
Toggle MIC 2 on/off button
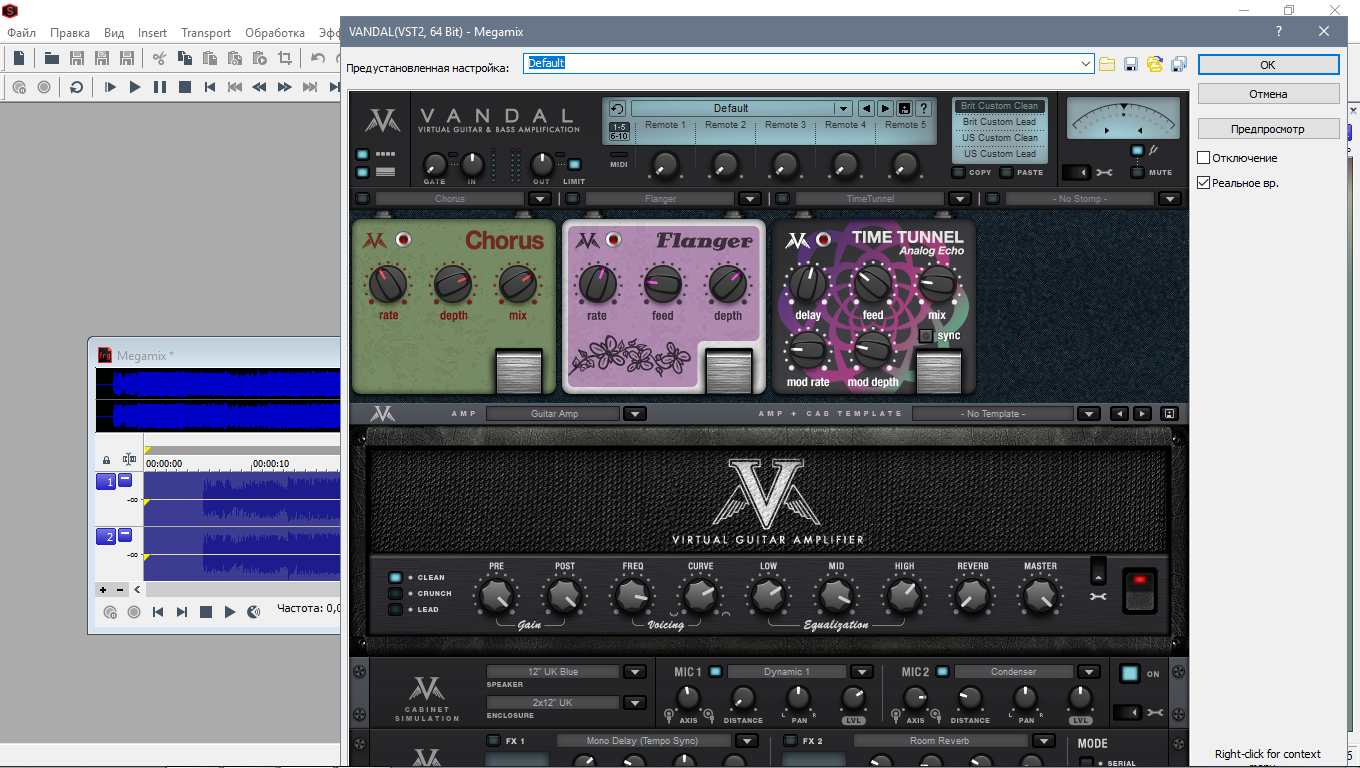(x=942, y=672)
